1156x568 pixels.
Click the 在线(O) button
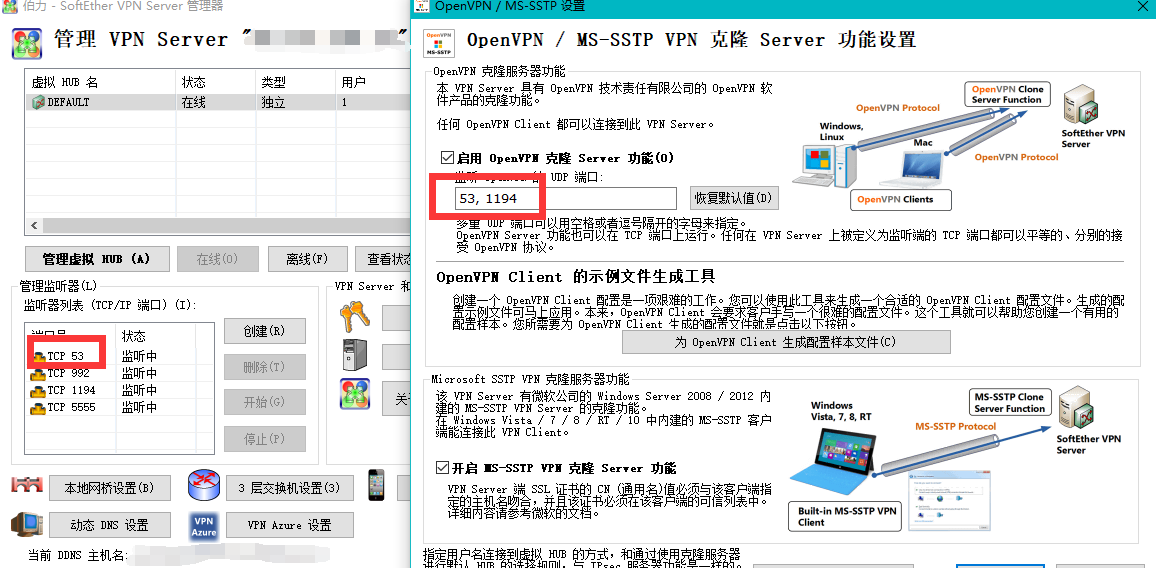217,259
